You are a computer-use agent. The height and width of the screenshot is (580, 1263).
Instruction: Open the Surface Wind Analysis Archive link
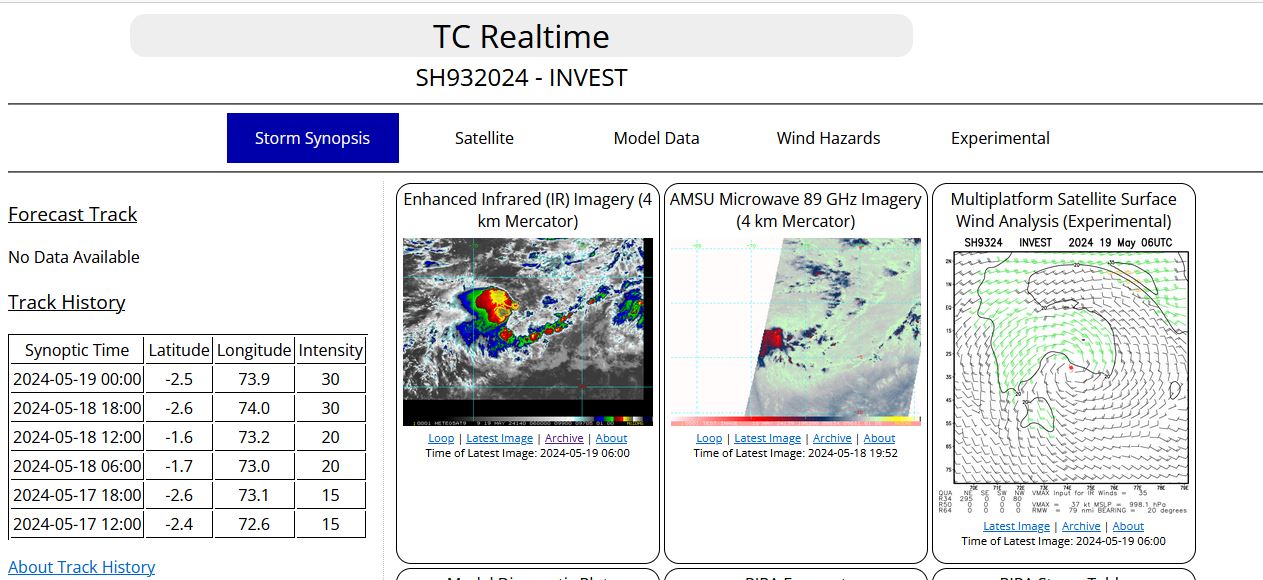(1081, 526)
